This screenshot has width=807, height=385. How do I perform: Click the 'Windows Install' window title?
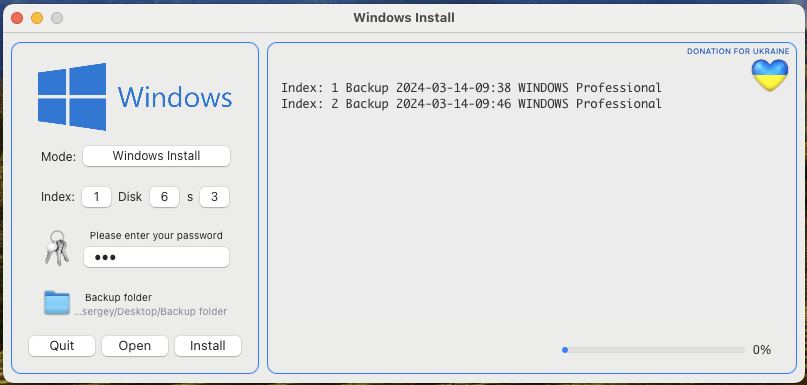404,18
